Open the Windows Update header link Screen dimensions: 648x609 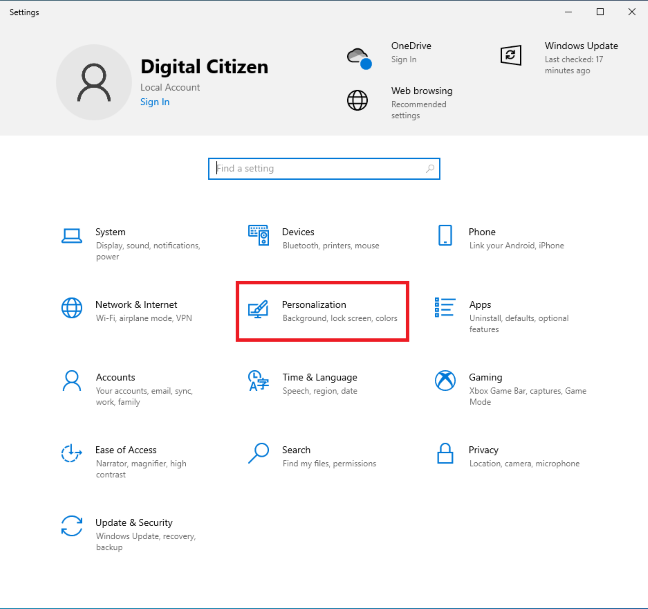click(581, 45)
